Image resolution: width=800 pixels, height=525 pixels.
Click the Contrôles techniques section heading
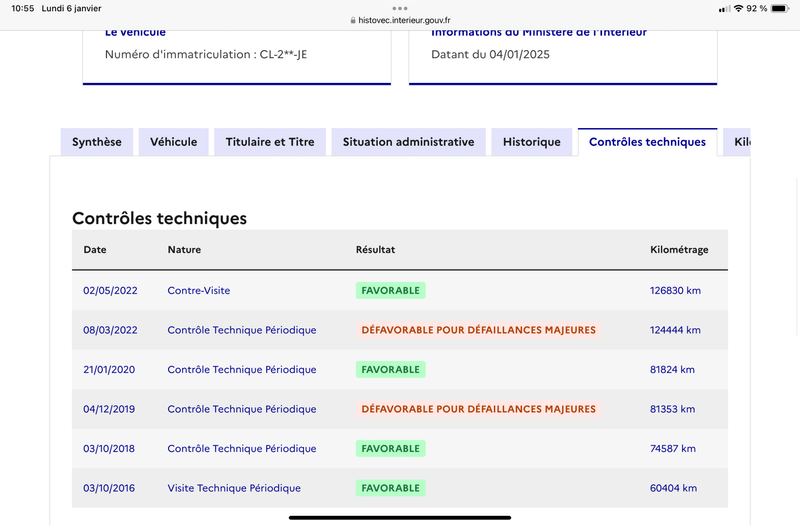tap(160, 218)
